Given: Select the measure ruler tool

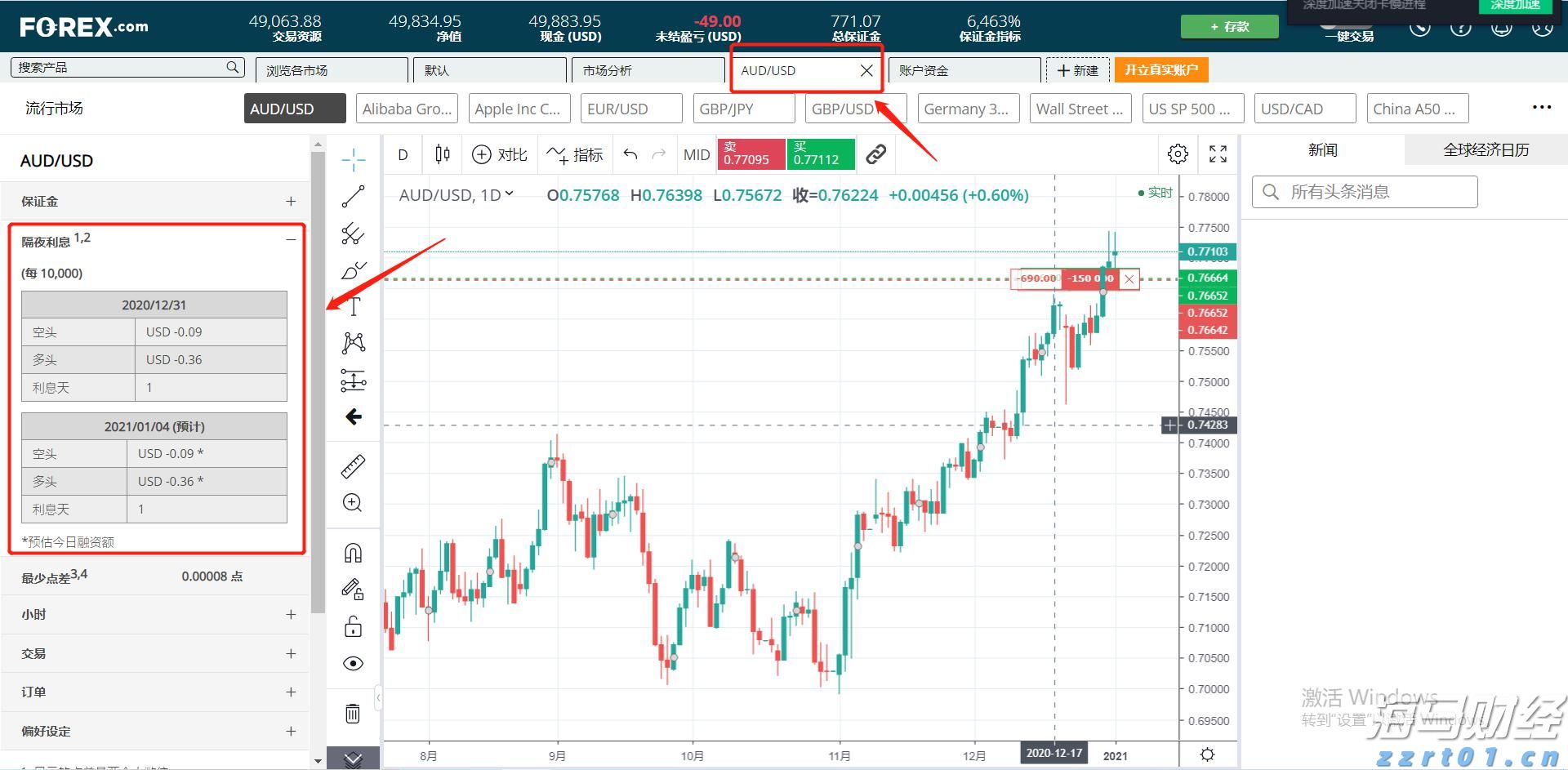Looking at the screenshot, I should pyautogui.click(x=353, y=466).
